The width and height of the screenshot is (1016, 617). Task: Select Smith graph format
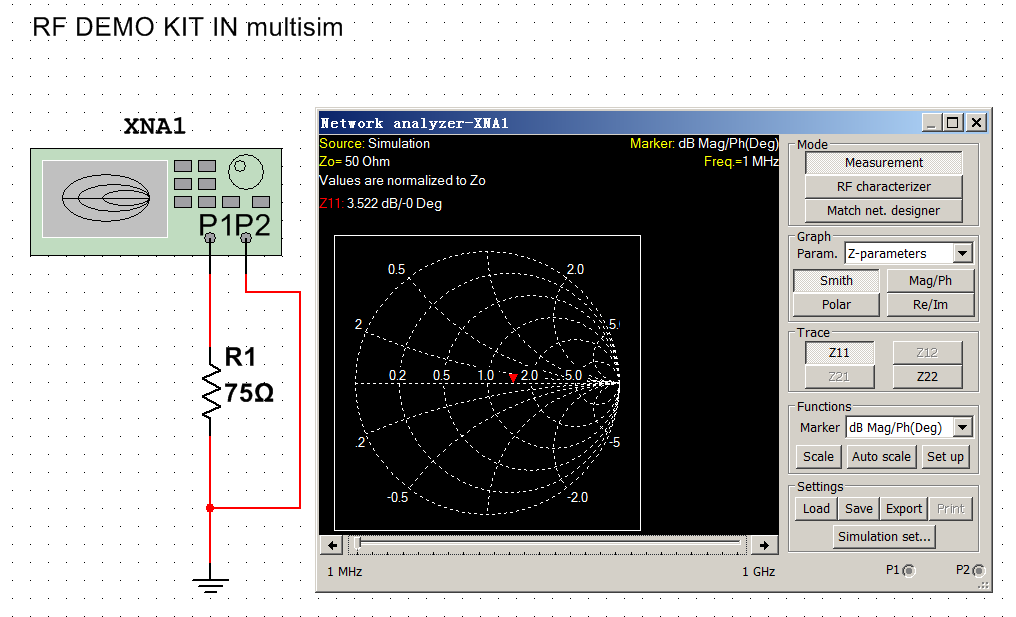(837, 281)
